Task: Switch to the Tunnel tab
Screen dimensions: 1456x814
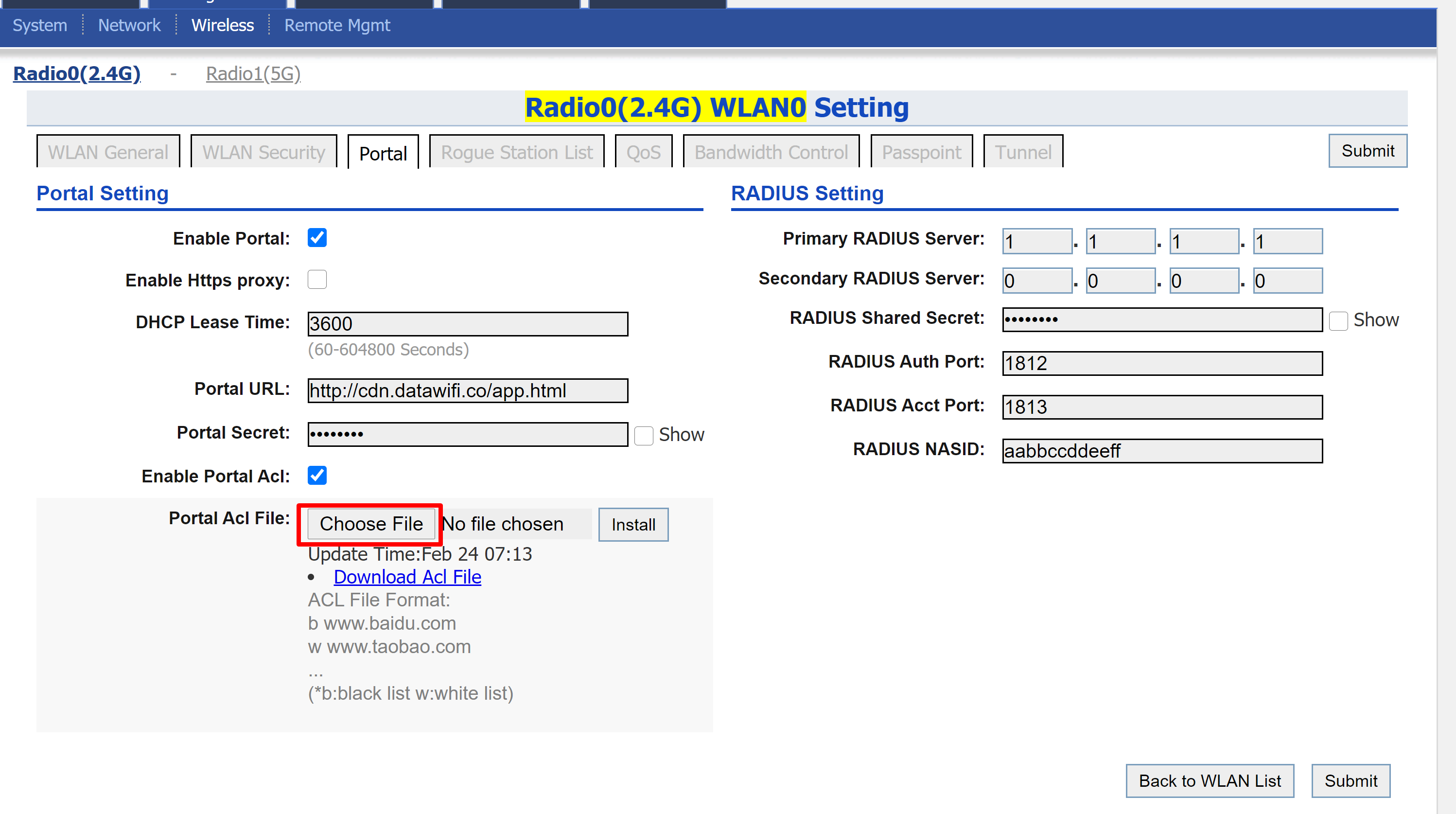Action: pos(1023,152)
